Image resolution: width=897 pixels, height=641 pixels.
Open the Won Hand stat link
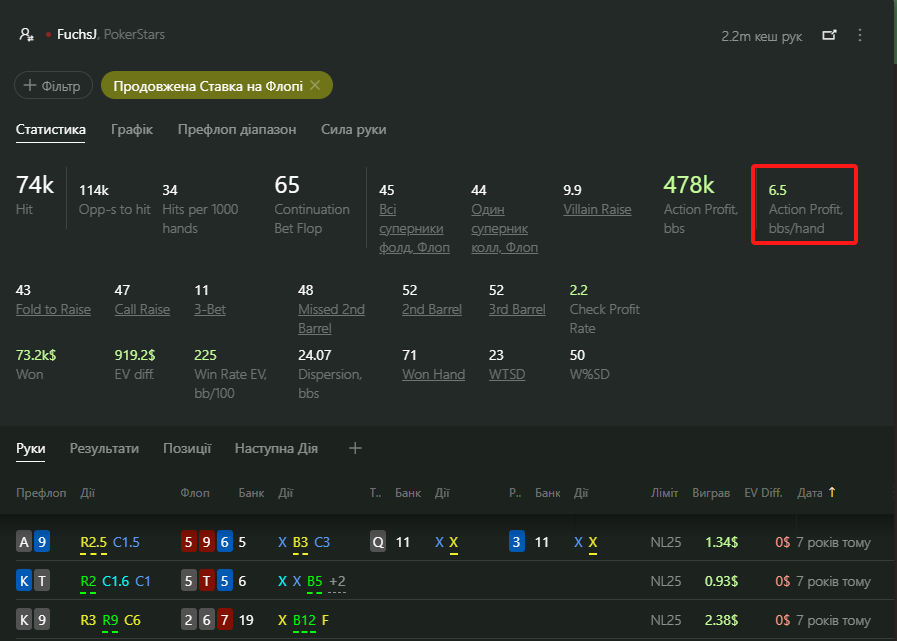(433, 374)
